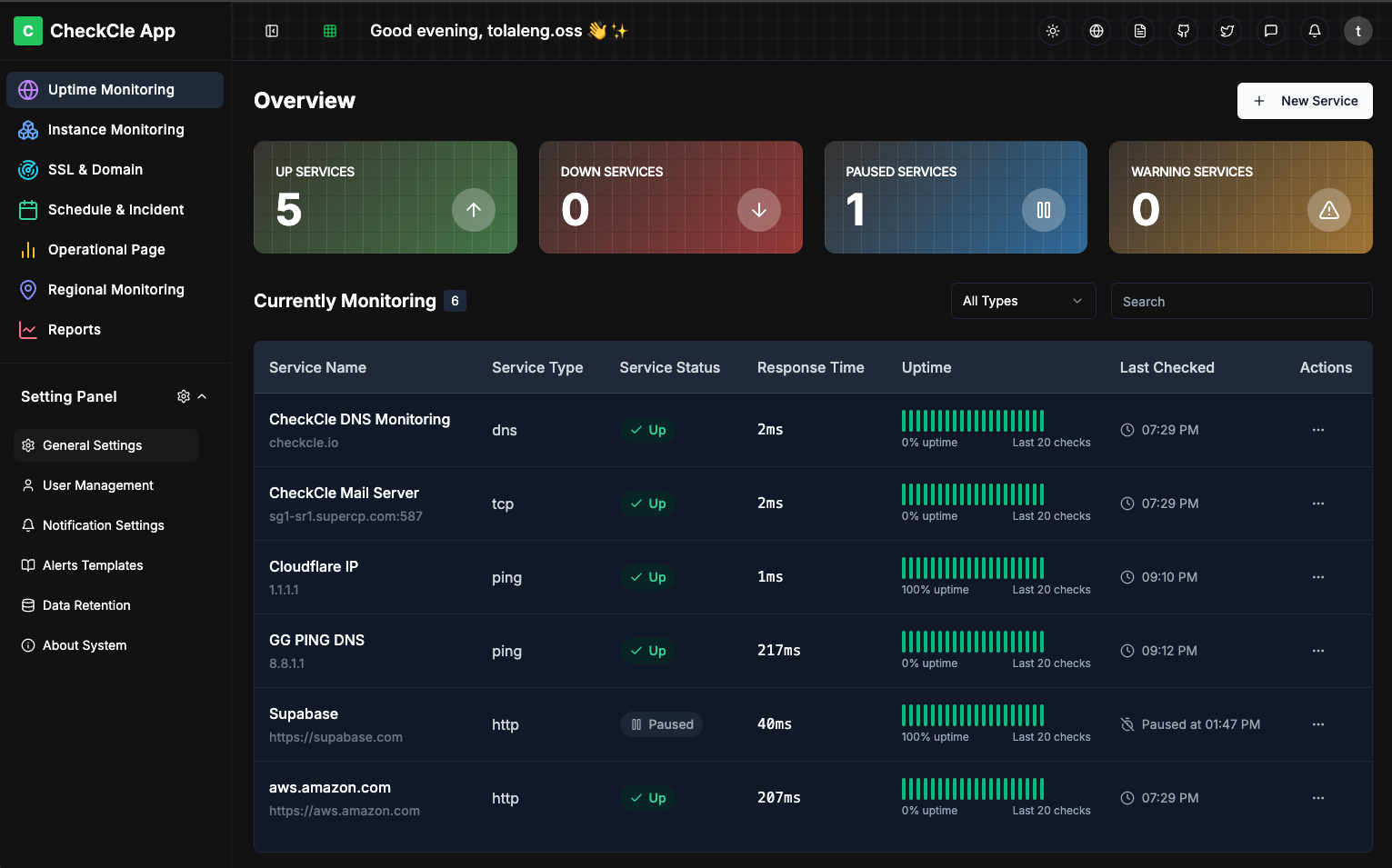The image size is (1392, 868).
Task: Open the Reports page
Action: (75, 329)
